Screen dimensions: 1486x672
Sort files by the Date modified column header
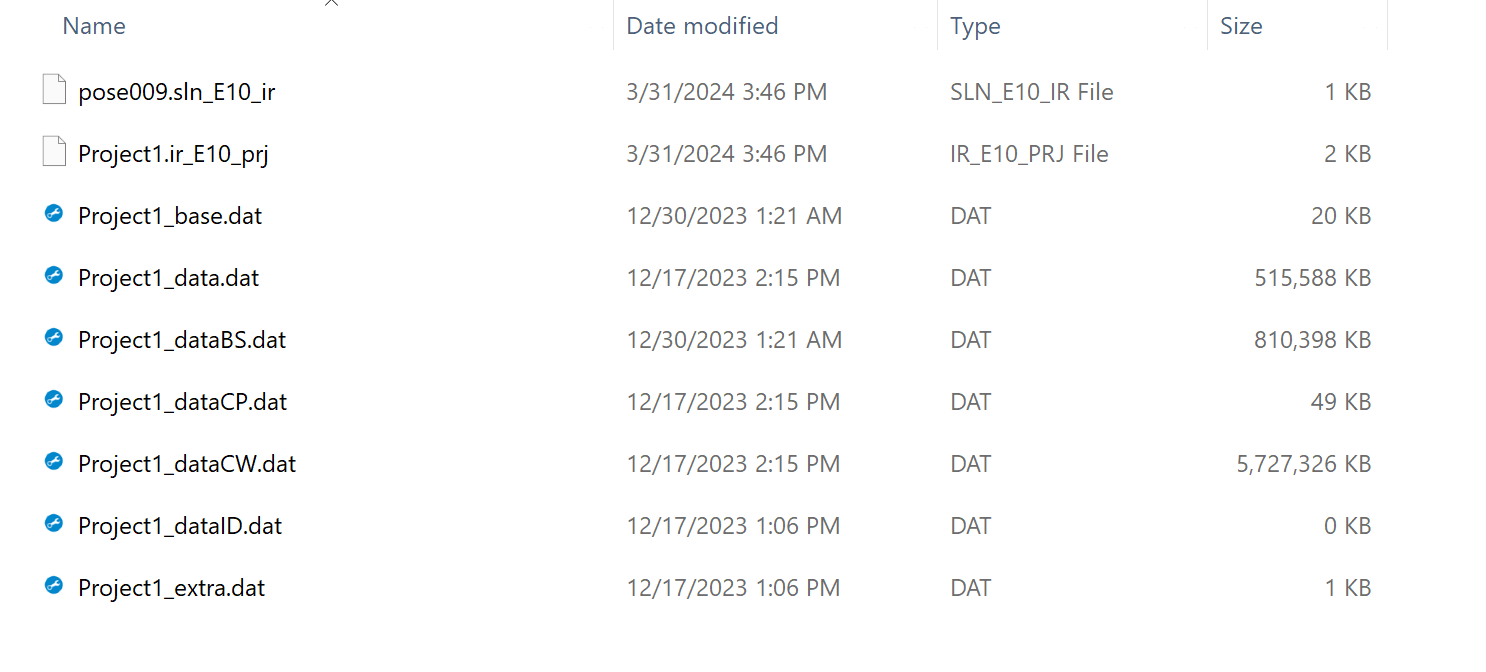(x=702, y=26)
